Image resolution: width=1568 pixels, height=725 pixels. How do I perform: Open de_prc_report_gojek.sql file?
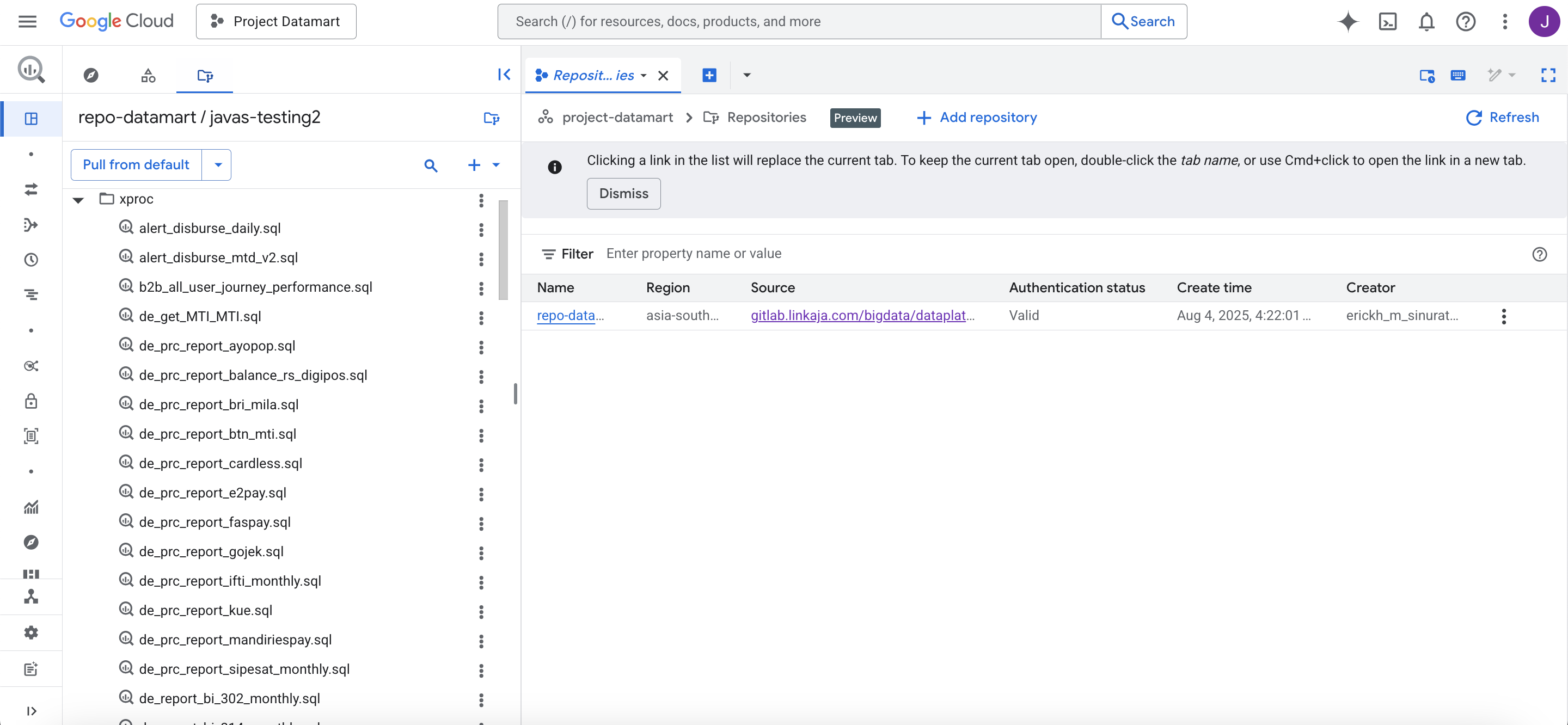pos(211,551)
